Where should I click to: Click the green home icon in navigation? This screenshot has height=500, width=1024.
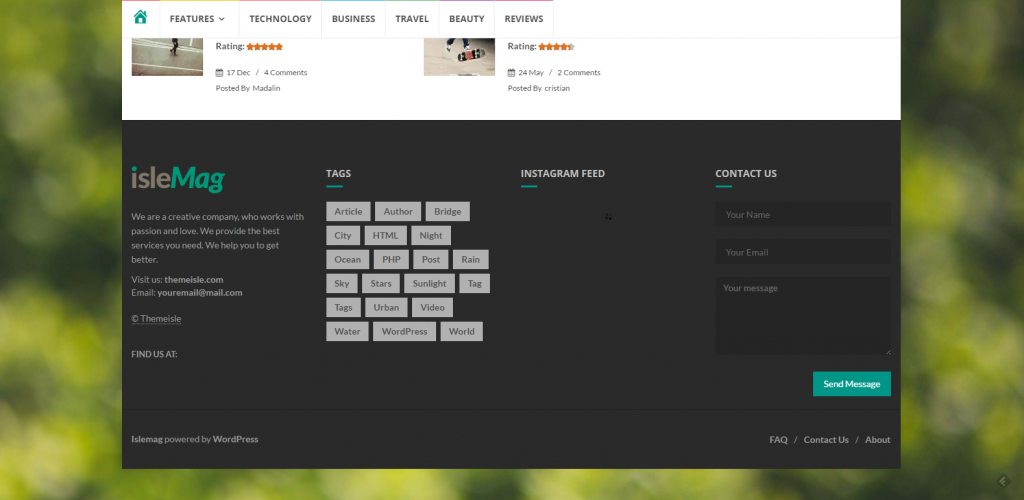(140, 18)
